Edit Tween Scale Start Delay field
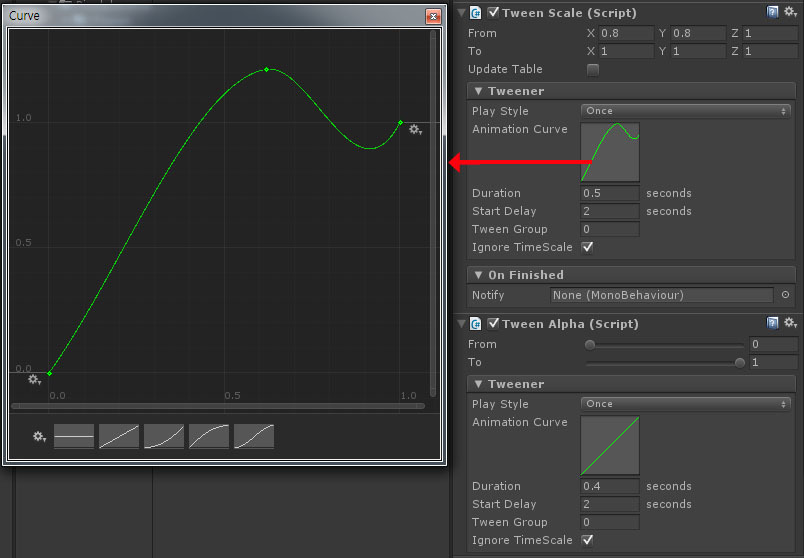The image size is (804, 558). [x=610, y=211]
